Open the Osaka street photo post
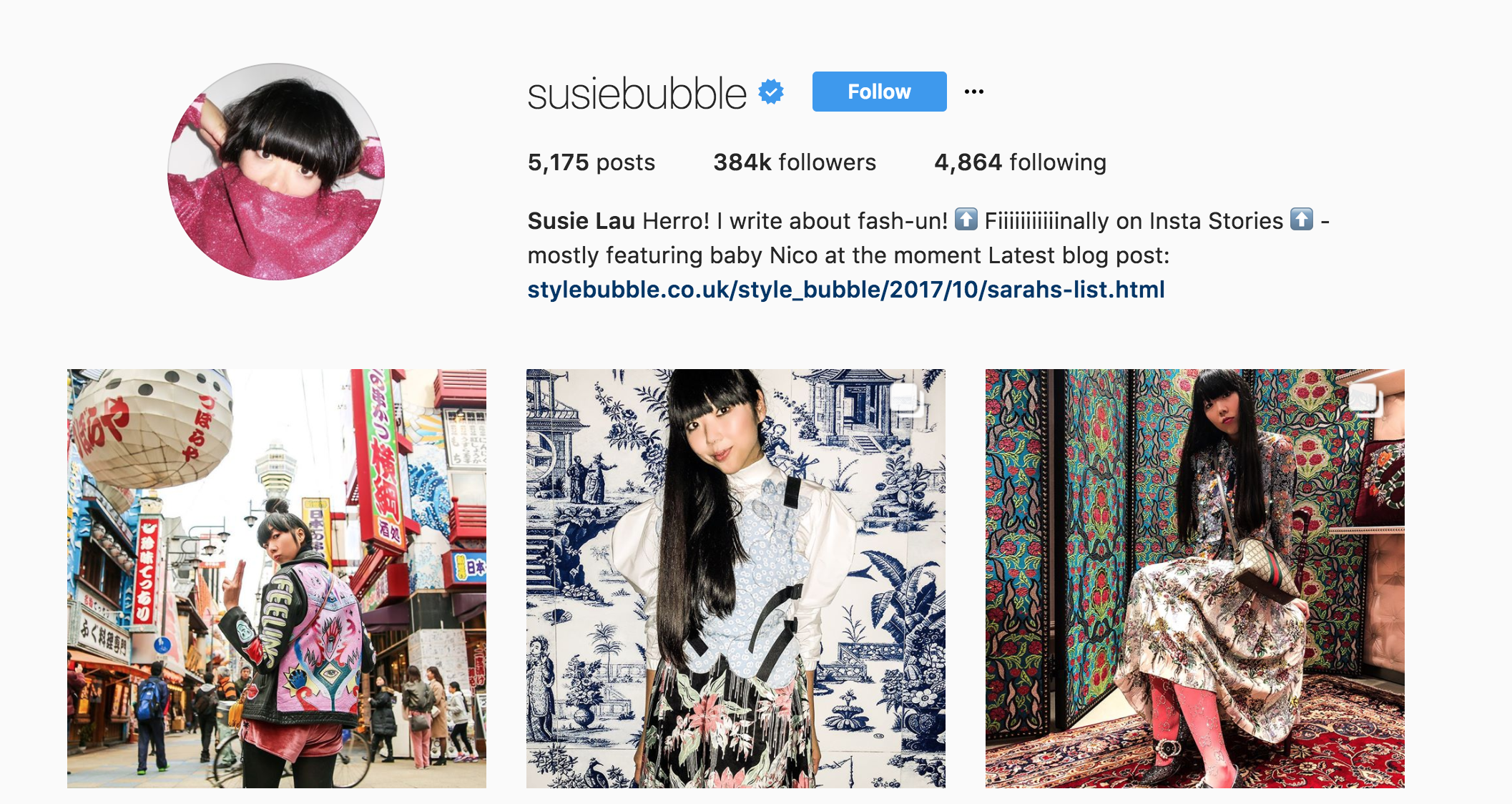 [x=277, y=579]
